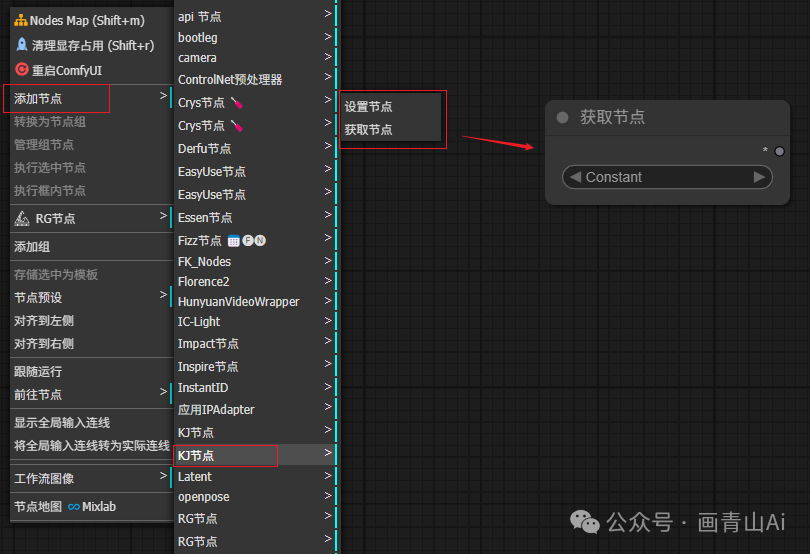Click the output slot circle on 获取节点 node

click(780, 151)
